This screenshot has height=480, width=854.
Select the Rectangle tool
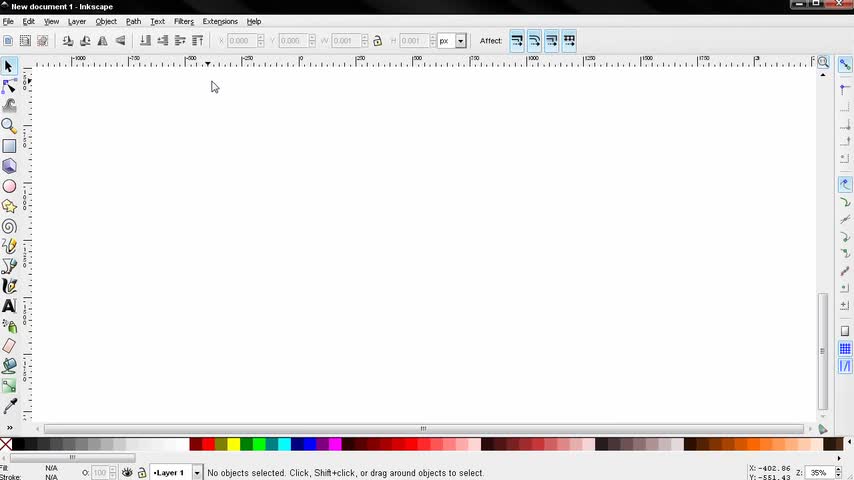click(9, 146)
